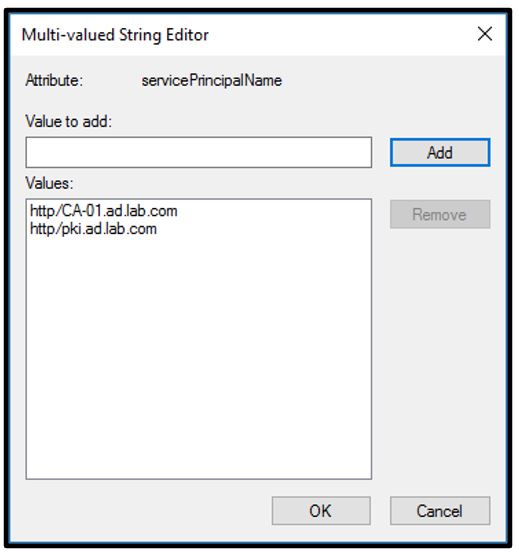Click the gray gap between Add and Remove

[x=440, y=183]
